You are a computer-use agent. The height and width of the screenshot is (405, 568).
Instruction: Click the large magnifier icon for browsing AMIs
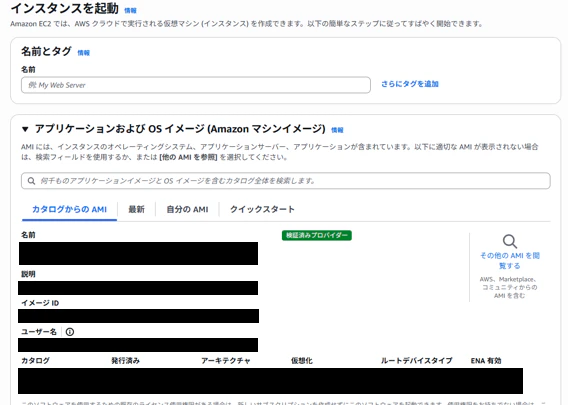510,241
